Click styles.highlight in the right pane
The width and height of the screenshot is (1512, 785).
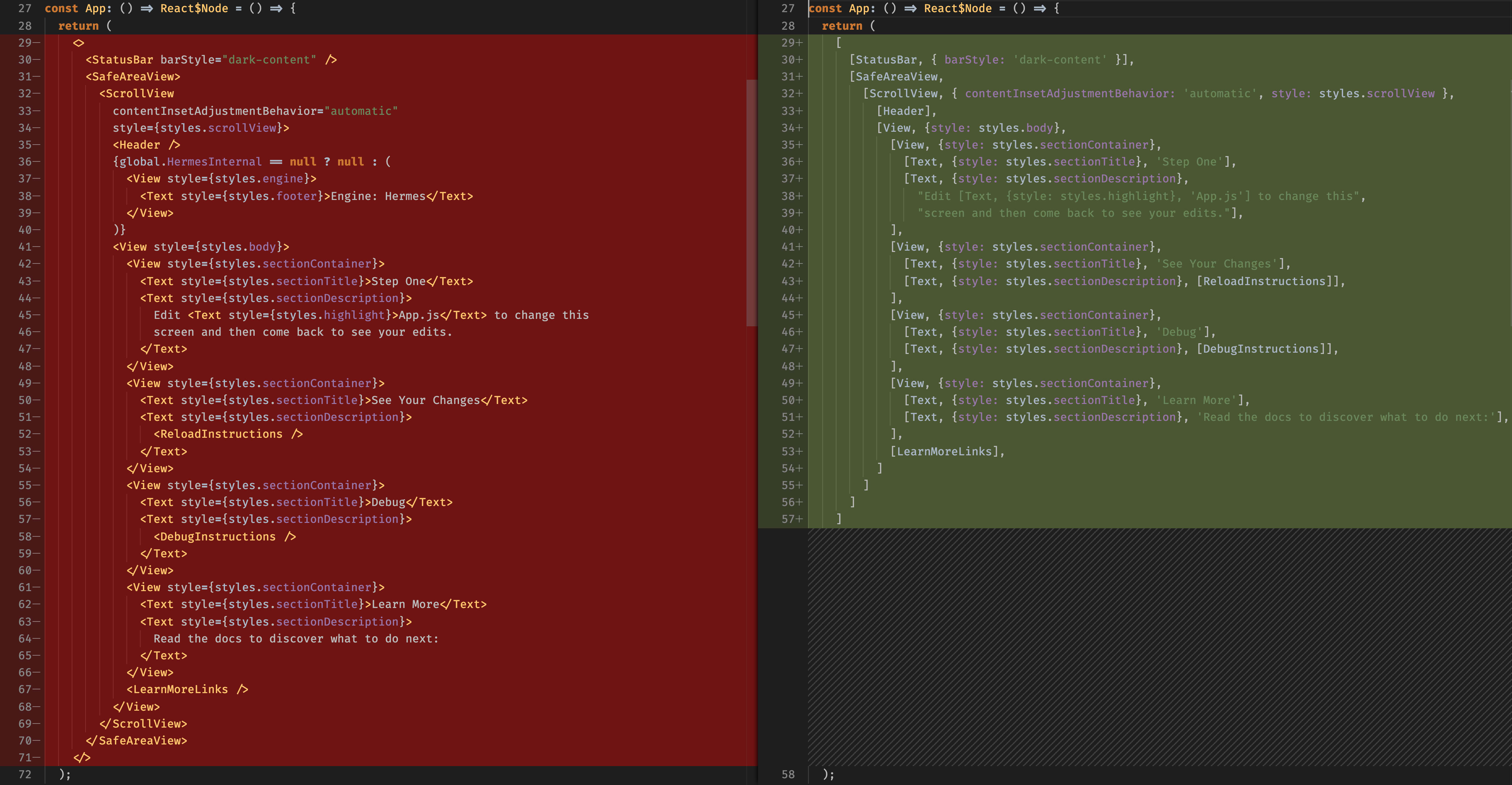(x=1116, y=196)
